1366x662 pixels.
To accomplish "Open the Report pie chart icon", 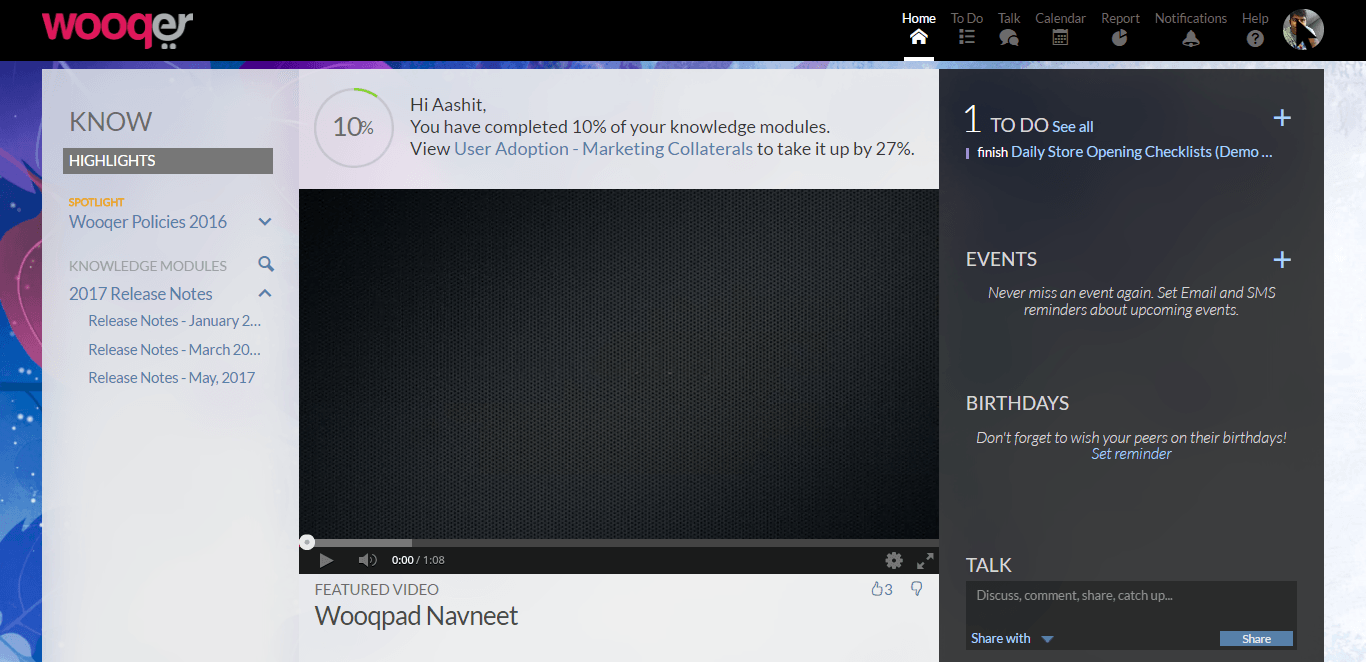I will pyautogui.click(x=1119, y=38).
